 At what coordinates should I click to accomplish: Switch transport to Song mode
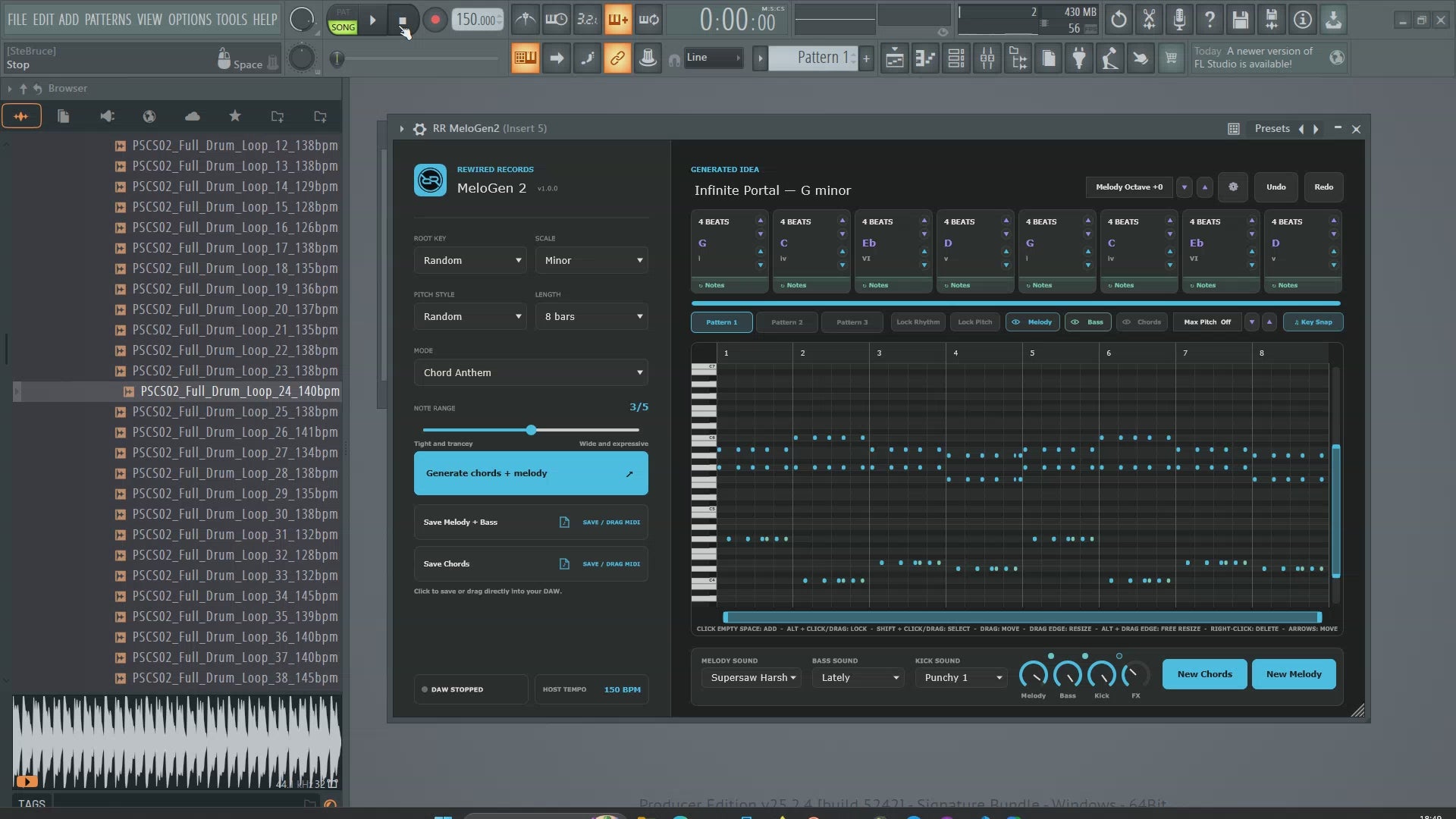click(343, 27)
